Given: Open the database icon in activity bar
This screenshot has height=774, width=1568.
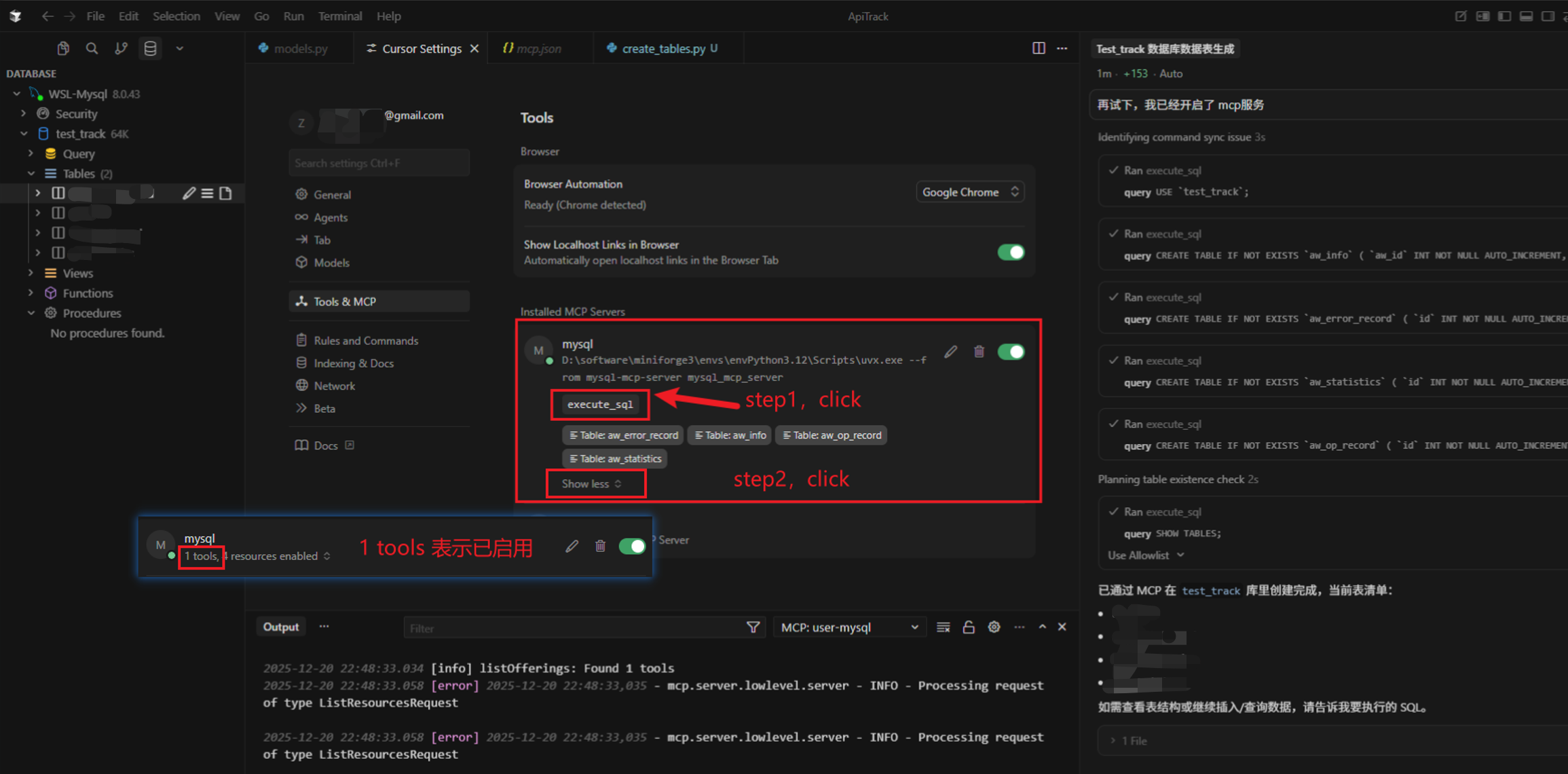Looking at the screenshot, I should (150, 48).
